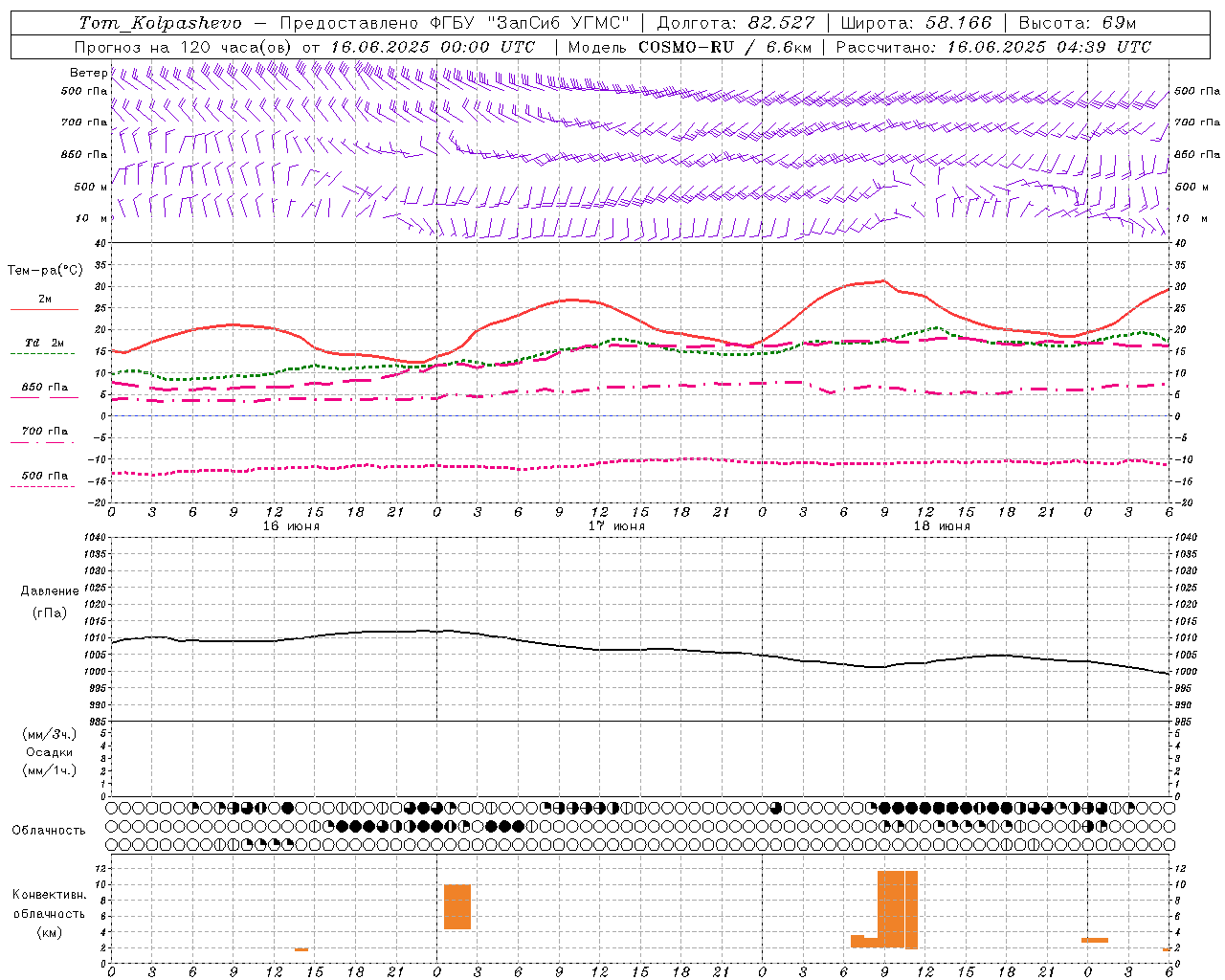Click the 'Широта: 58.166' latitude value
Viewport: 1225px width, 980px height.
pos(917,23)
